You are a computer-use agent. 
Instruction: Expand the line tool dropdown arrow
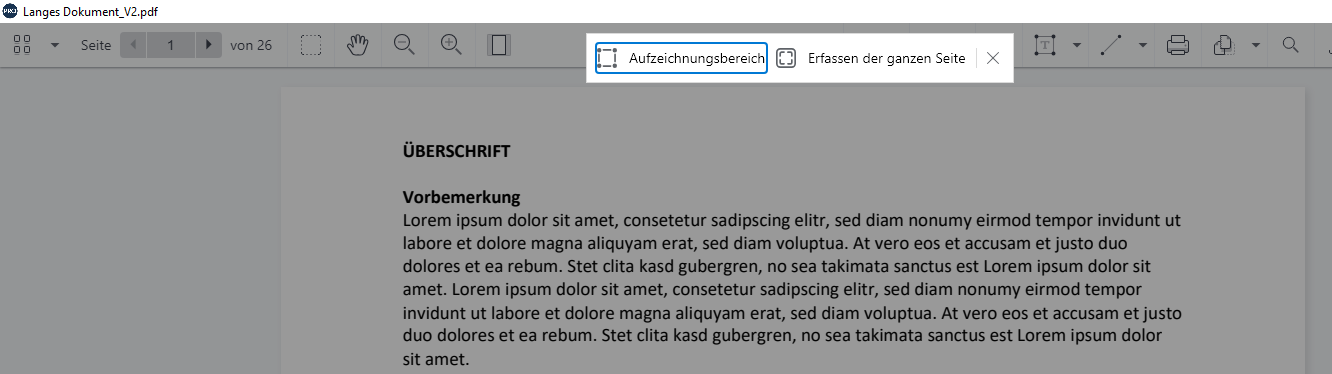(x=1143, y=45)
